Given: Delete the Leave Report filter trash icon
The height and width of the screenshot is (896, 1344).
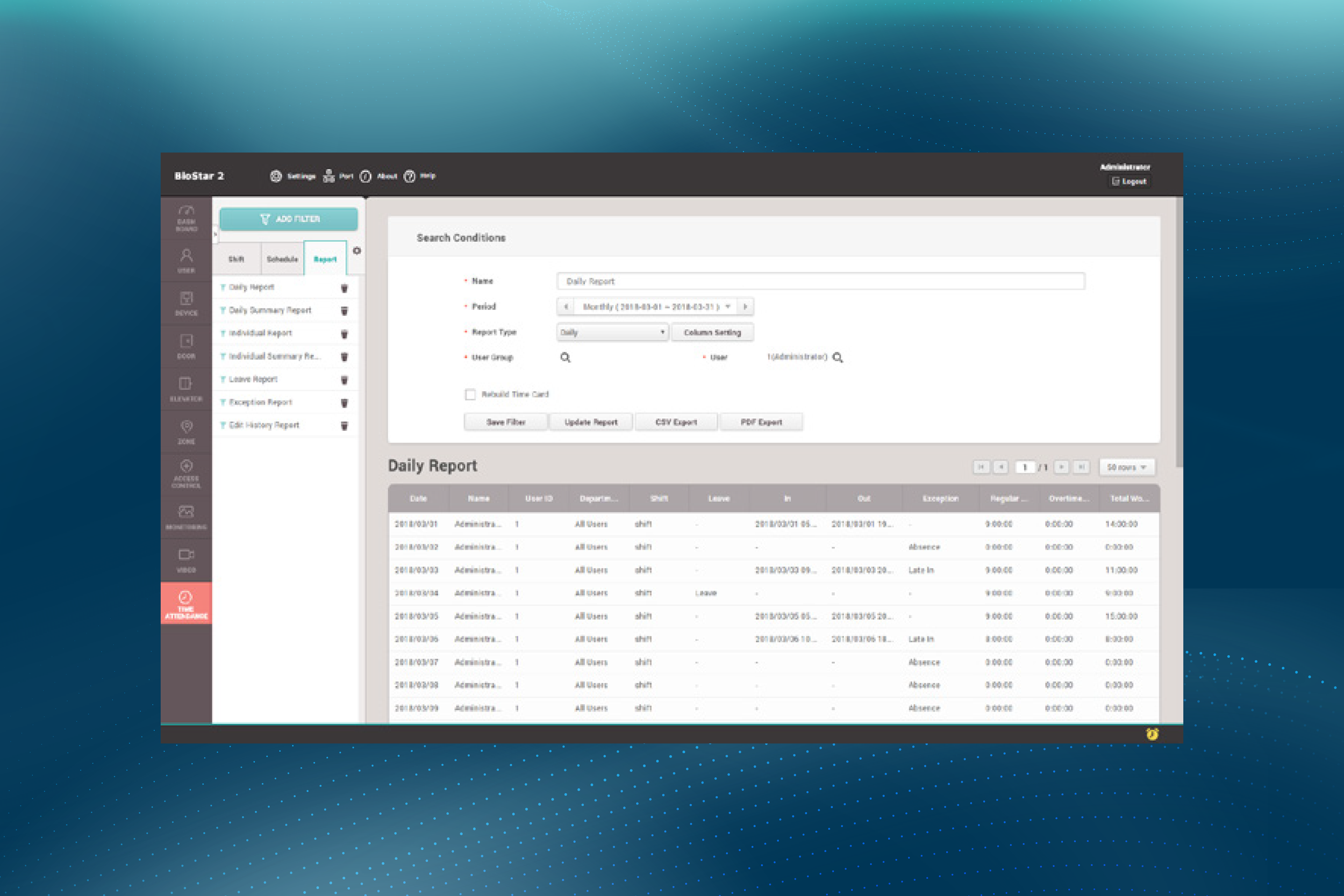Looking at the screenshot, I should pyautogui.click(x=345, y=380).
